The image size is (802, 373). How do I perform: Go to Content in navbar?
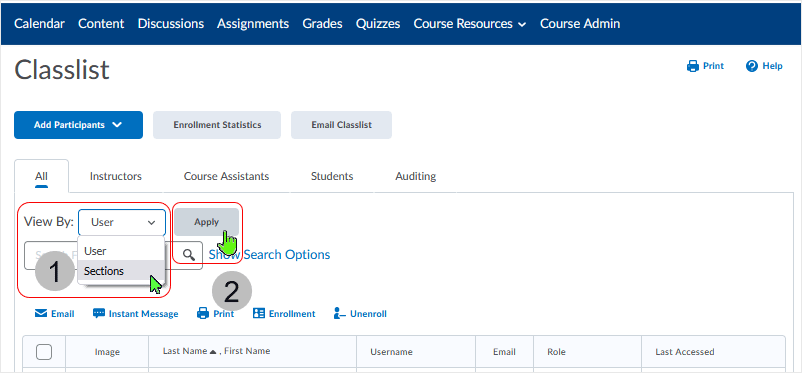[101, 24]
